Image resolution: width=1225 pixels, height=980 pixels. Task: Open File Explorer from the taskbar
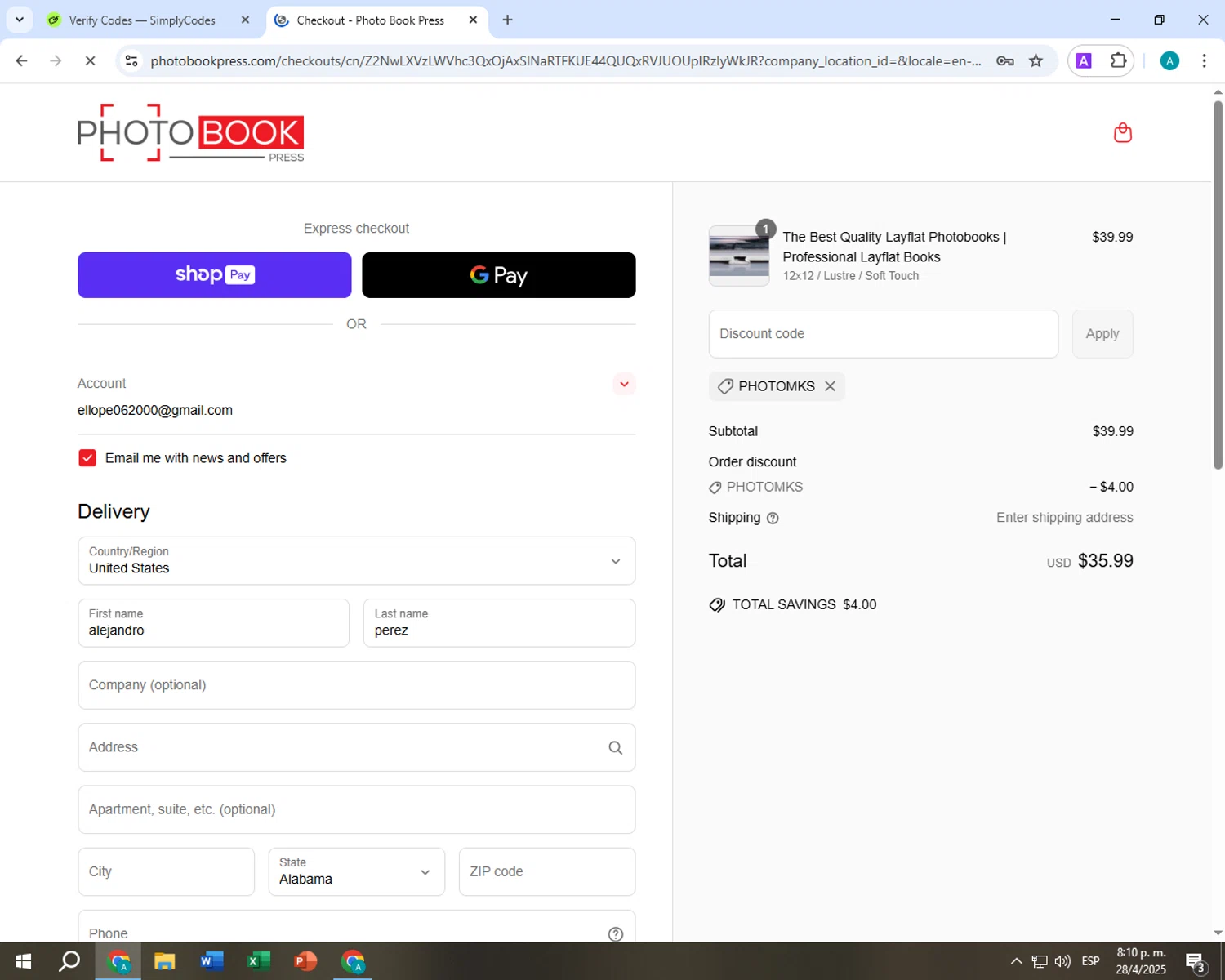point(165,961)
